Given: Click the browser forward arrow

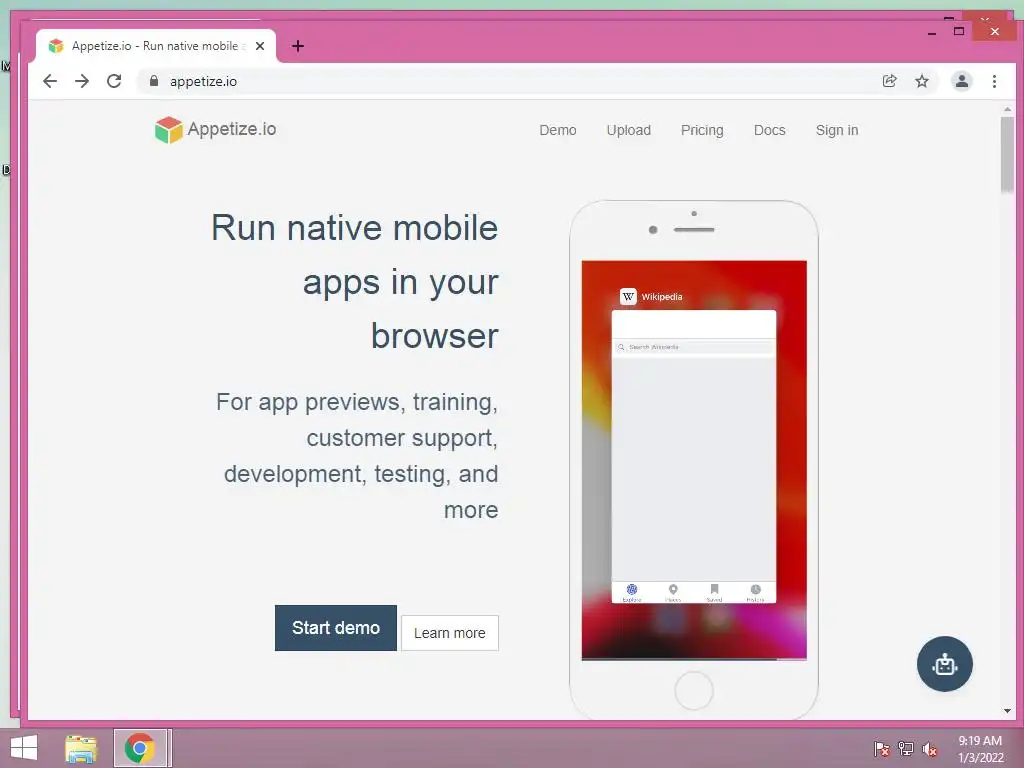Looking at the screenshot, I should 82,81.
